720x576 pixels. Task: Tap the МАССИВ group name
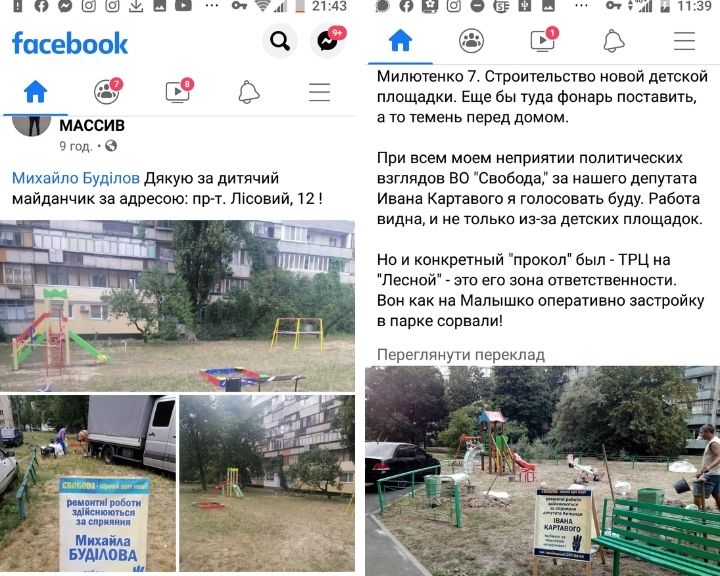coord(92,125)
